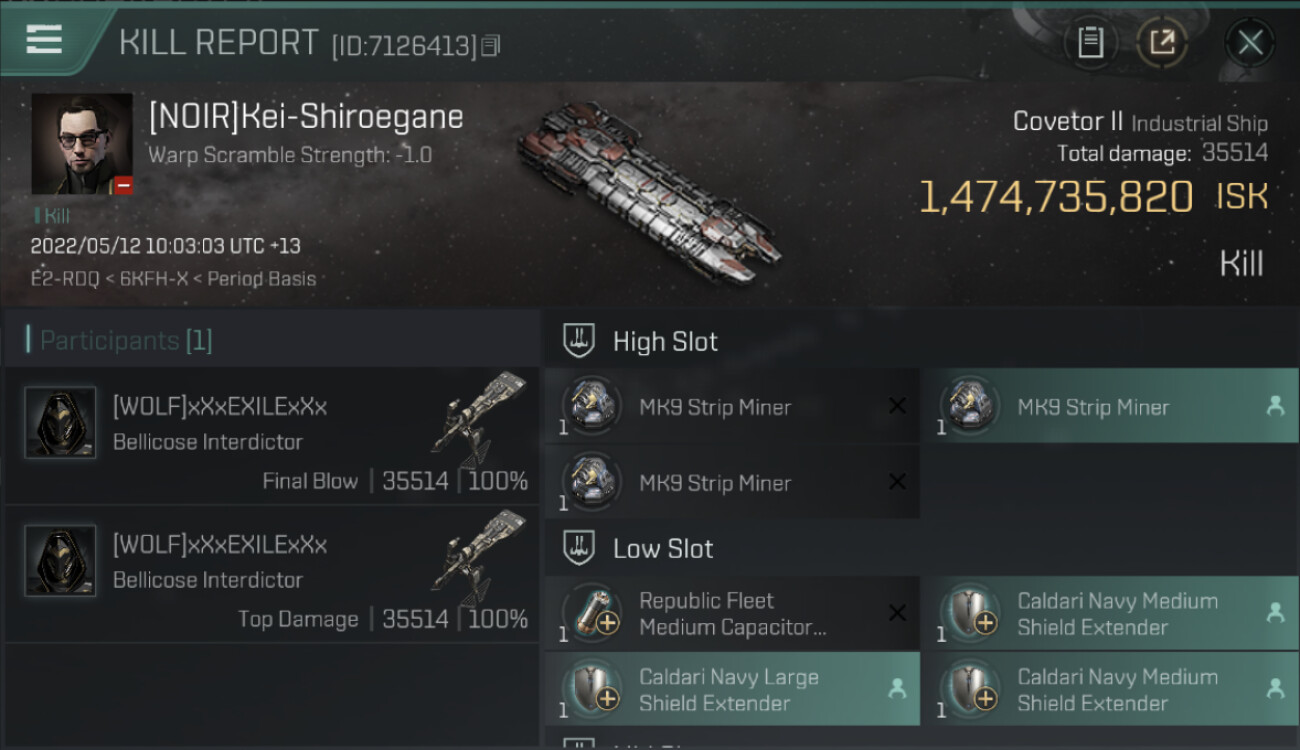The image size is (1300, 750).
Task: Inspect the Covetor II ship image
Action: tap(648, 188)
